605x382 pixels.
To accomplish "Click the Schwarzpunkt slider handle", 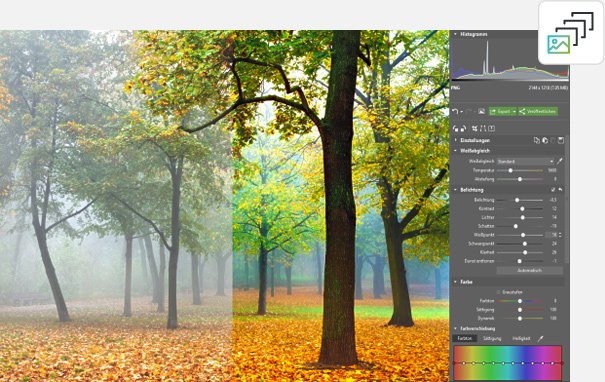I will pos(525,244).
